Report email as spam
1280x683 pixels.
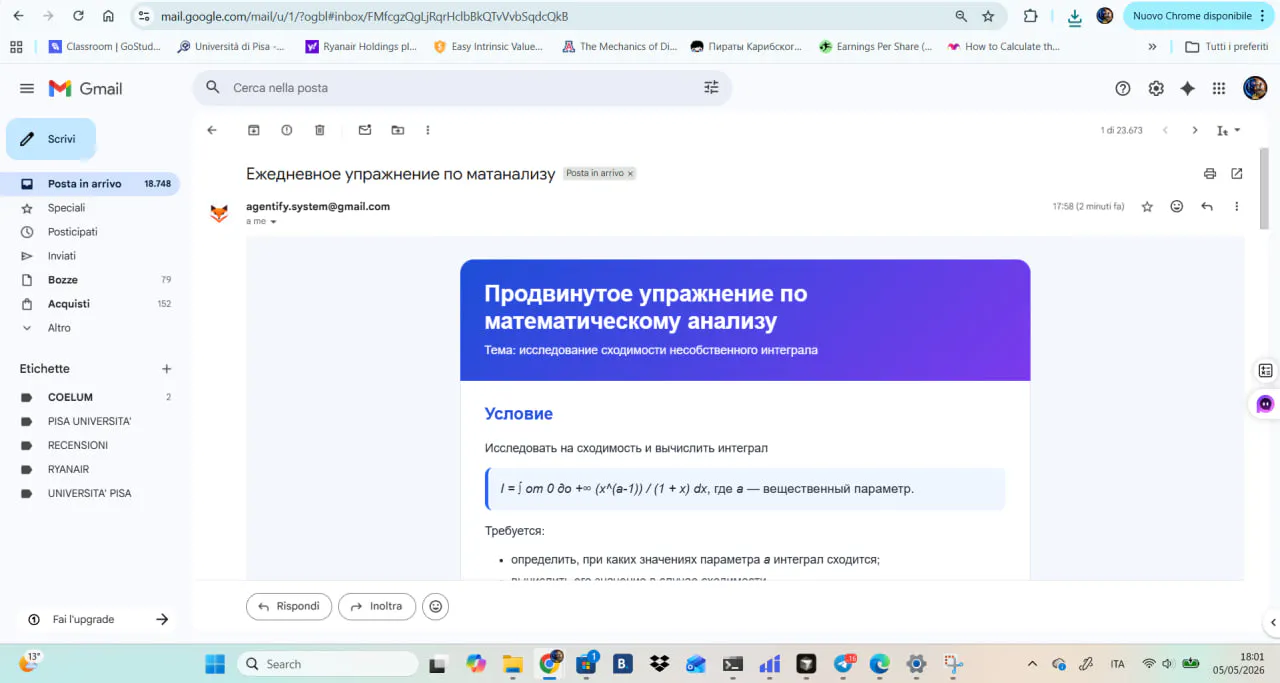pyautogui.click(x=287, y=130)
